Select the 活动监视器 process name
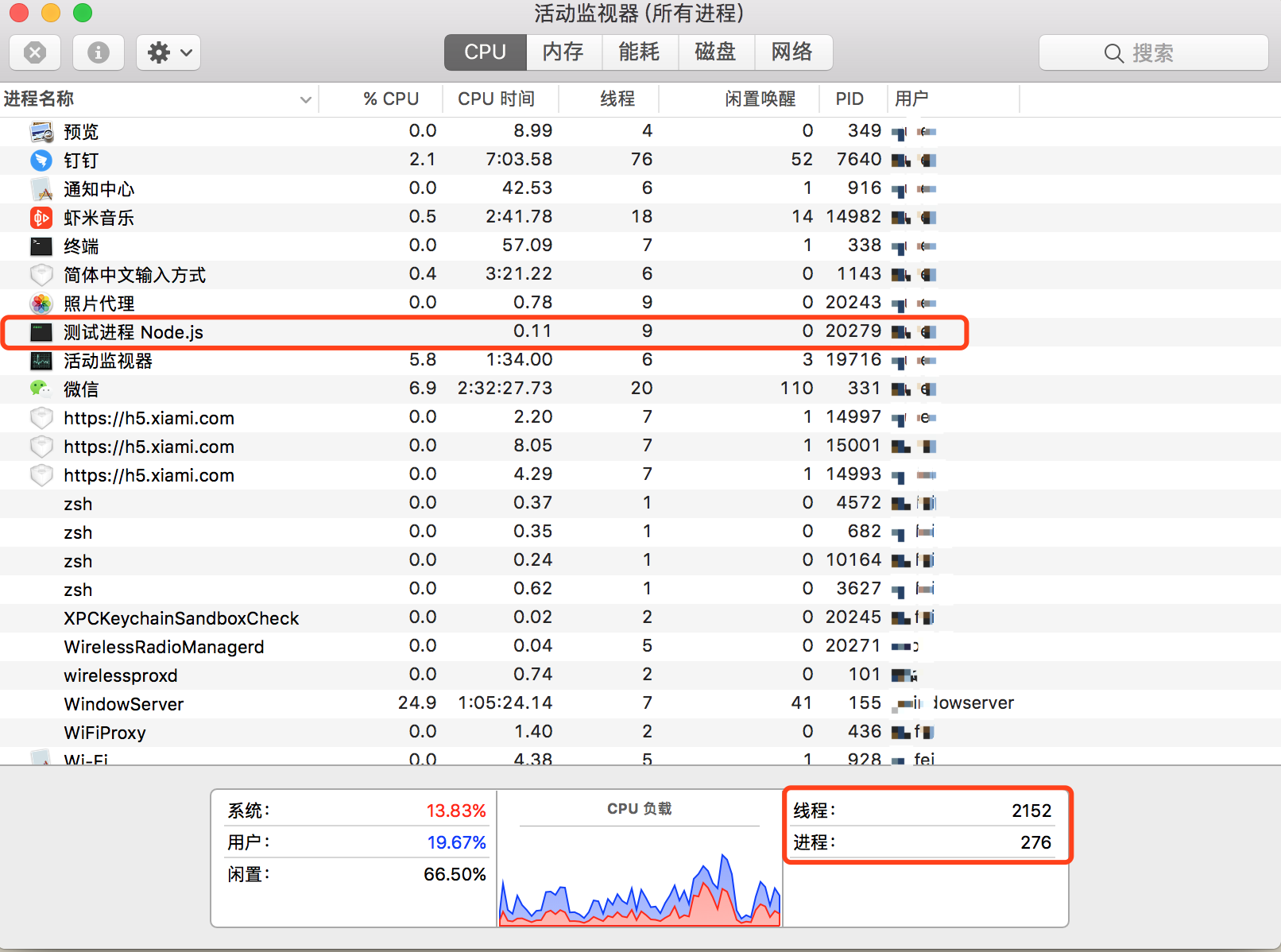Screen dimensions: 1281x952 pos(108,361)
